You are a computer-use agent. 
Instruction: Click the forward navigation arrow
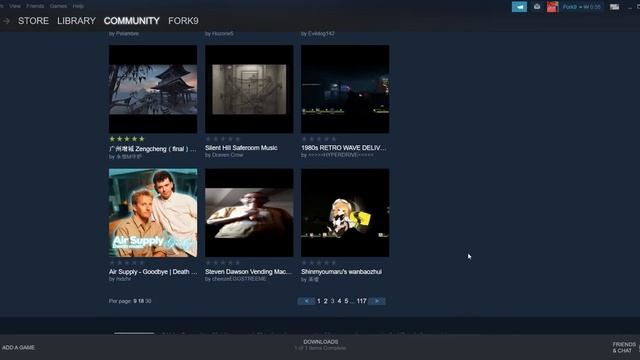[6, 21]
